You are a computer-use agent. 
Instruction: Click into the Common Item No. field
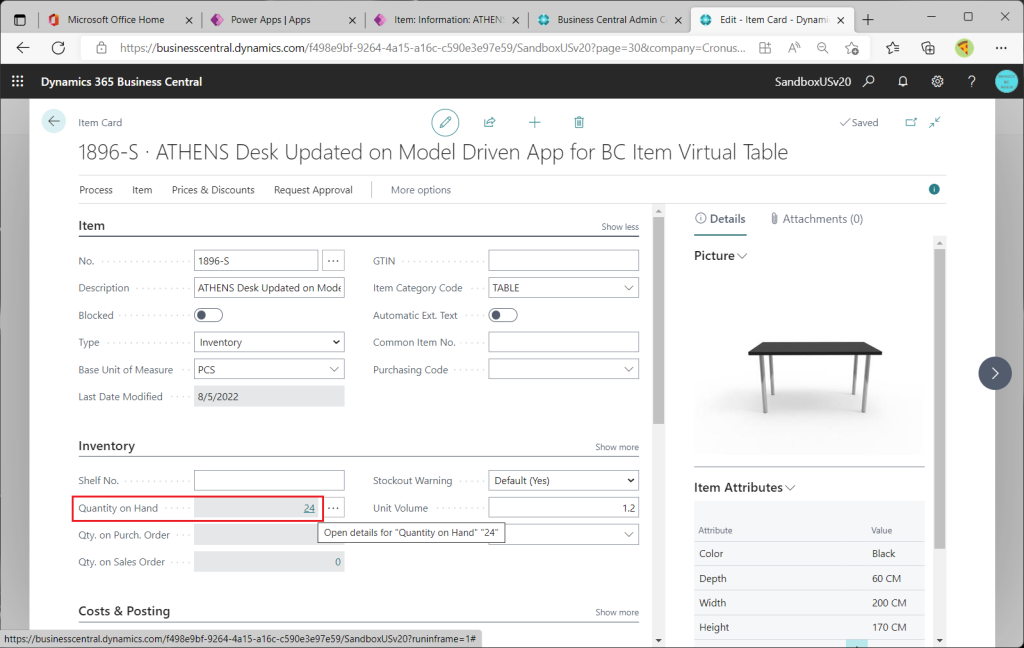coord(564,342)
